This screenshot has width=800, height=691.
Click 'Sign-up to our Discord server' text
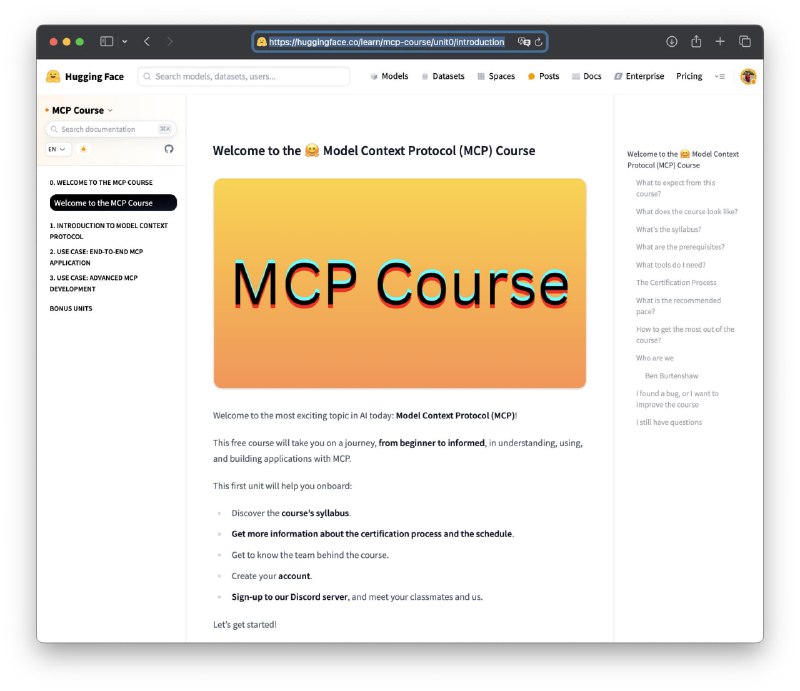(289, 597)
